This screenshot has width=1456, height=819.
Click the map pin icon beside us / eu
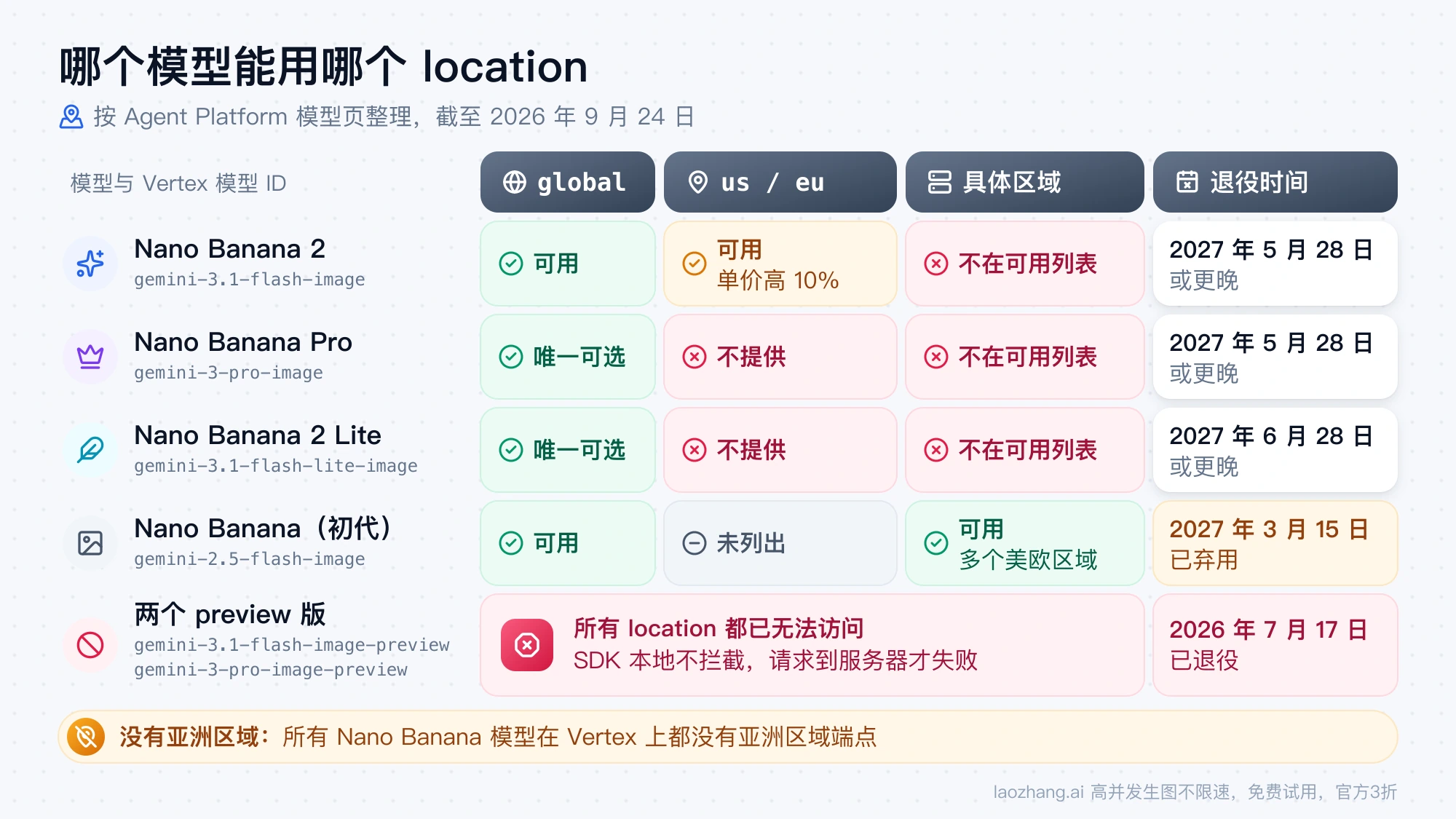698,182
